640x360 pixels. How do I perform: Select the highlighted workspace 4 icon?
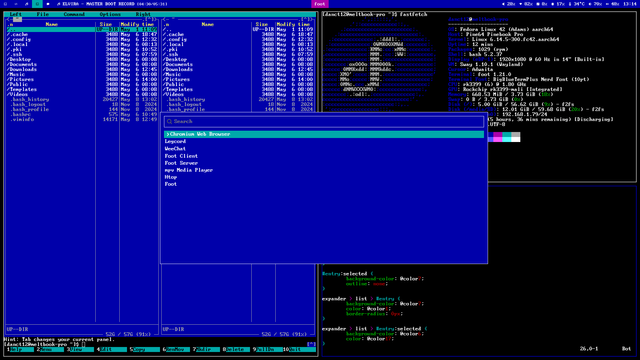37,4
